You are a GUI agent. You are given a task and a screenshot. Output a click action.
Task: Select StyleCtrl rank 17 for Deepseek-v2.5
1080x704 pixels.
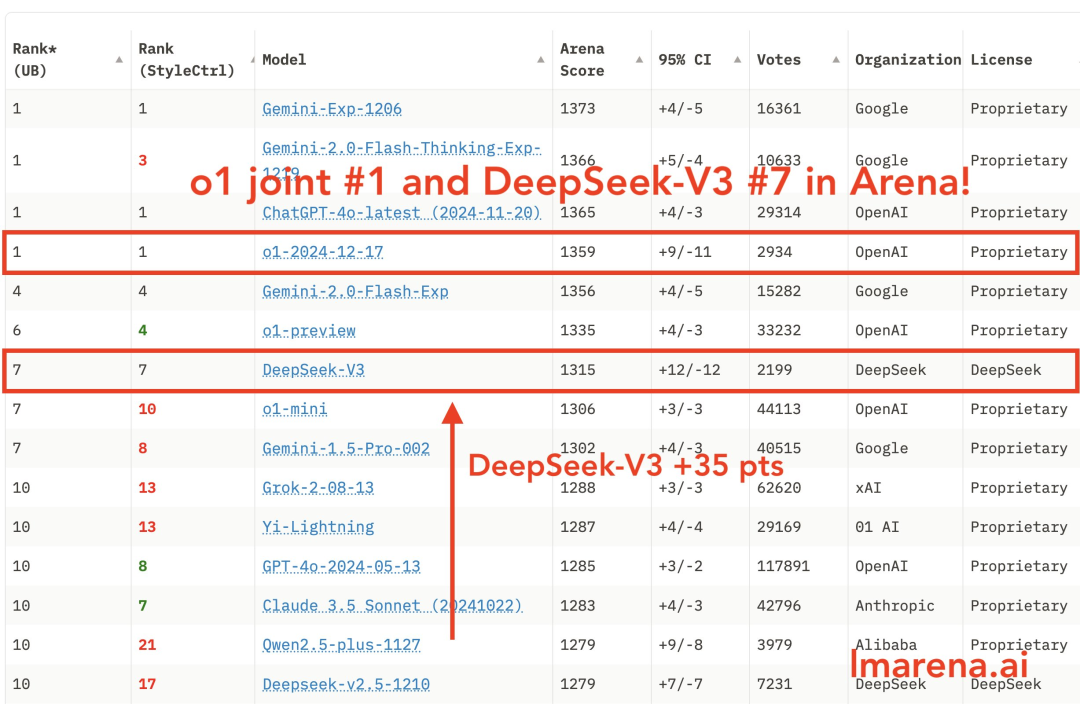click(x=147, y=684)
